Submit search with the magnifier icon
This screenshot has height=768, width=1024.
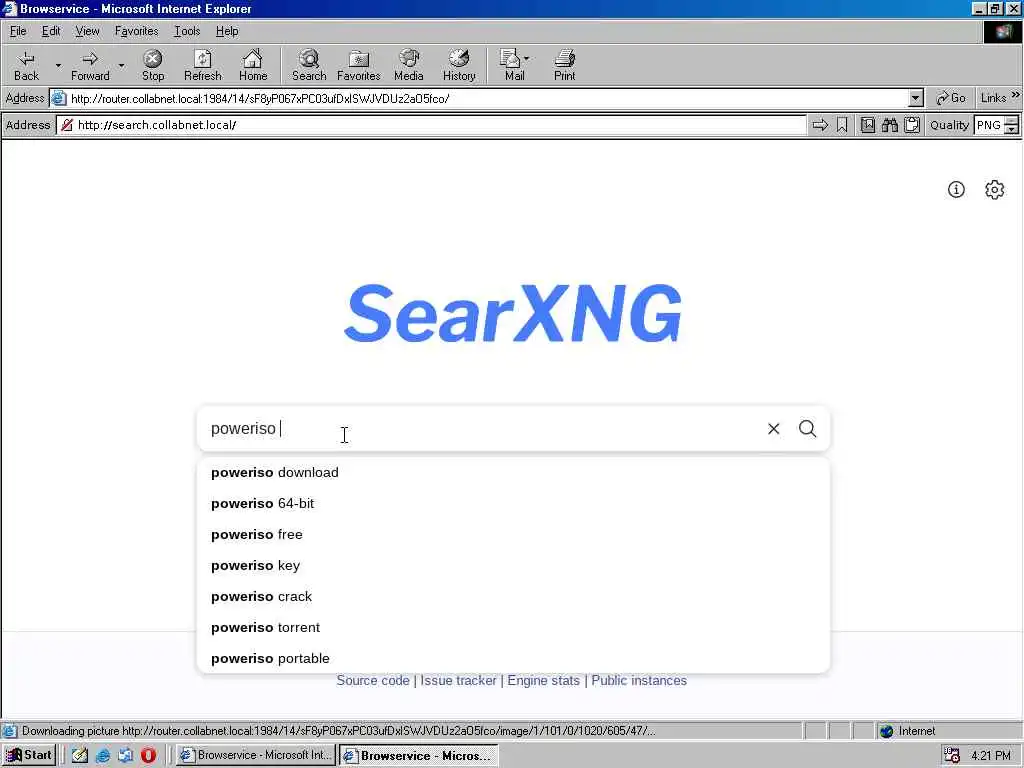[808, 428]
